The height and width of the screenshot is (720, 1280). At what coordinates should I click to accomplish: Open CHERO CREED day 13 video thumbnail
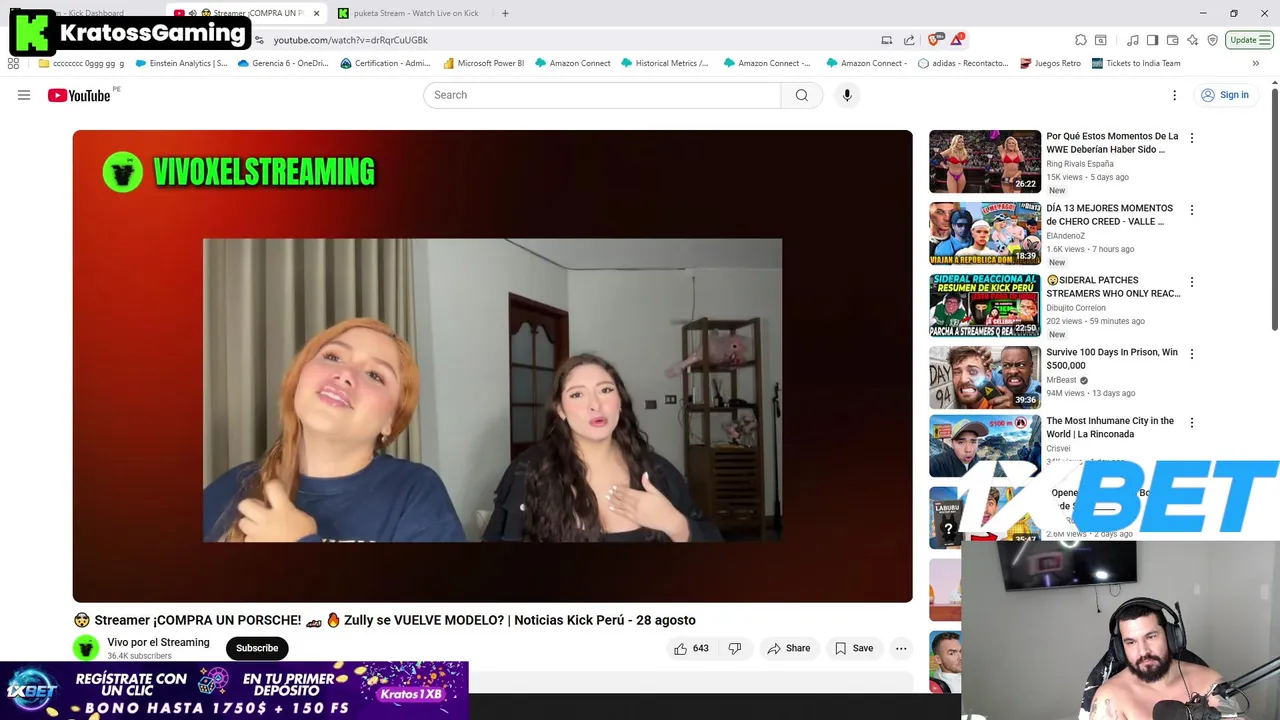[985, 233]
